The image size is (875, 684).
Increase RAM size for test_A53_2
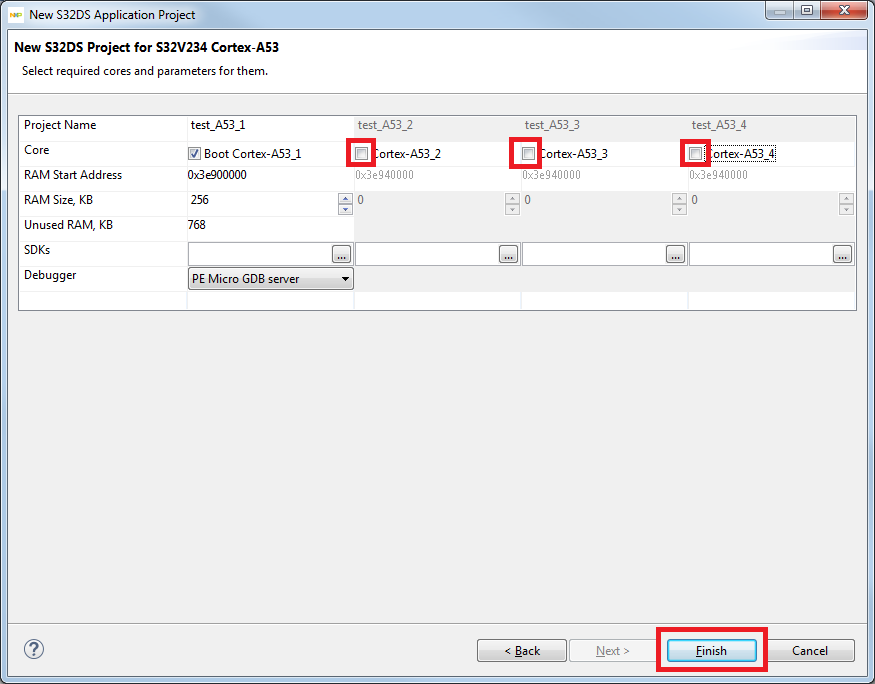pos(512,199)
